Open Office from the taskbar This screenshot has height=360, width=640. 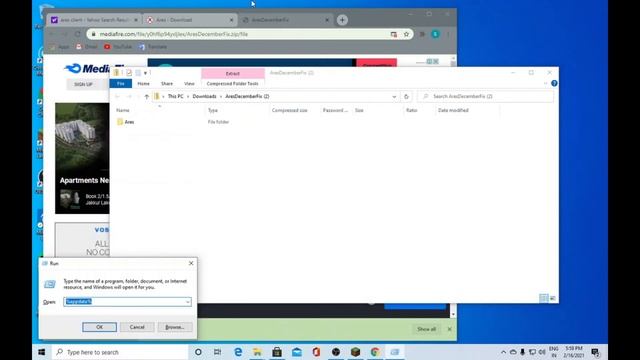click(316, 352)
